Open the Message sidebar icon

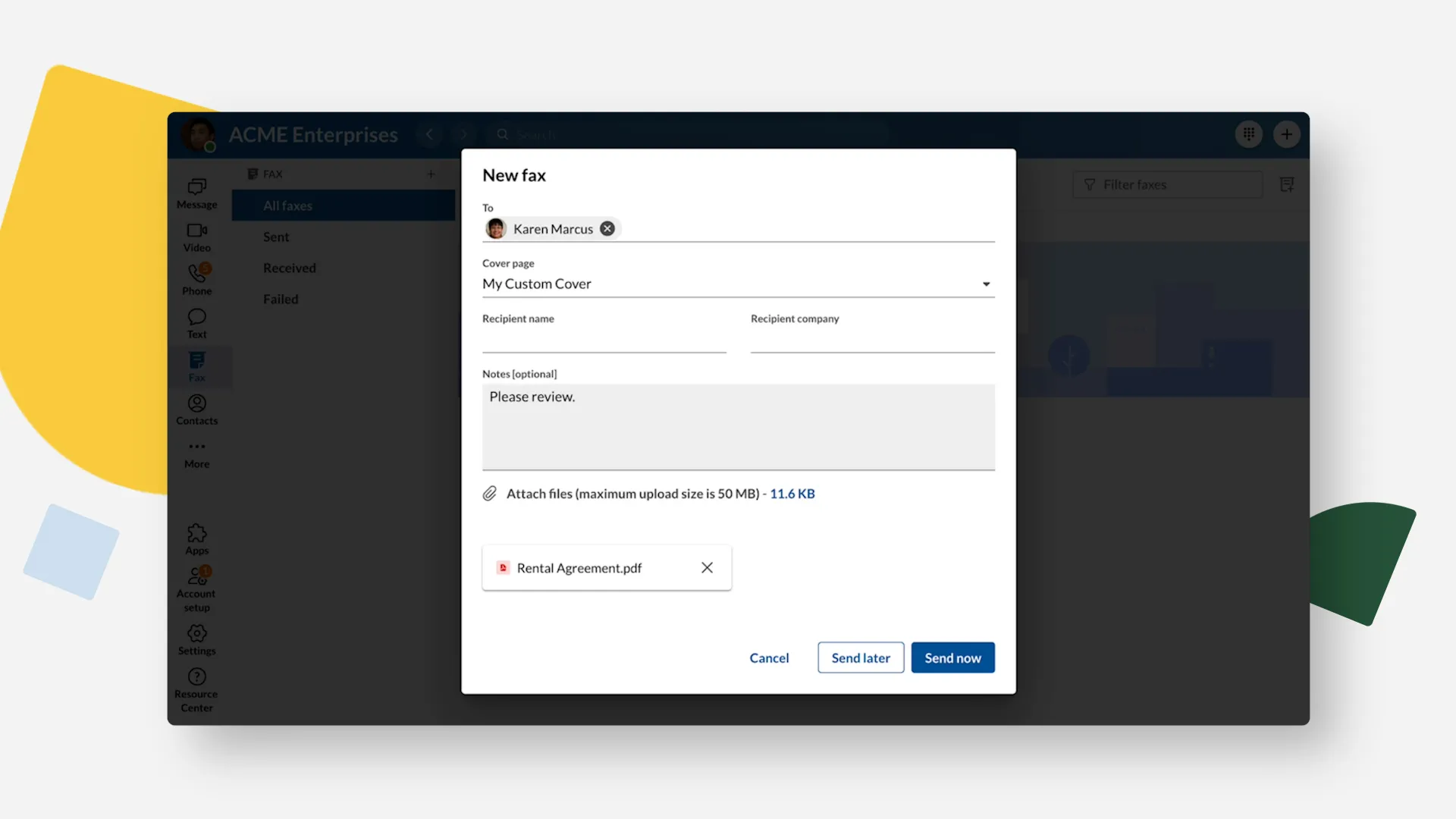pyautogui.click(x=197, y=193)
